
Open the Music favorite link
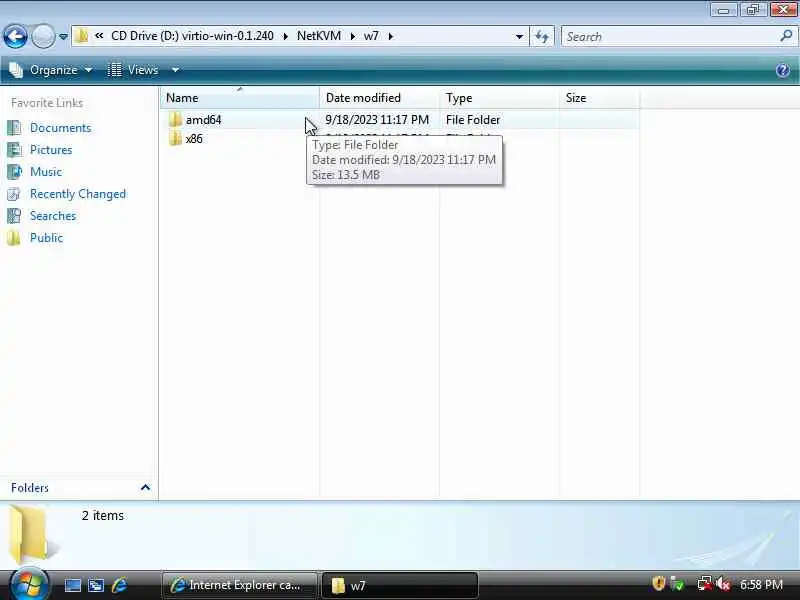click(46, 171)
